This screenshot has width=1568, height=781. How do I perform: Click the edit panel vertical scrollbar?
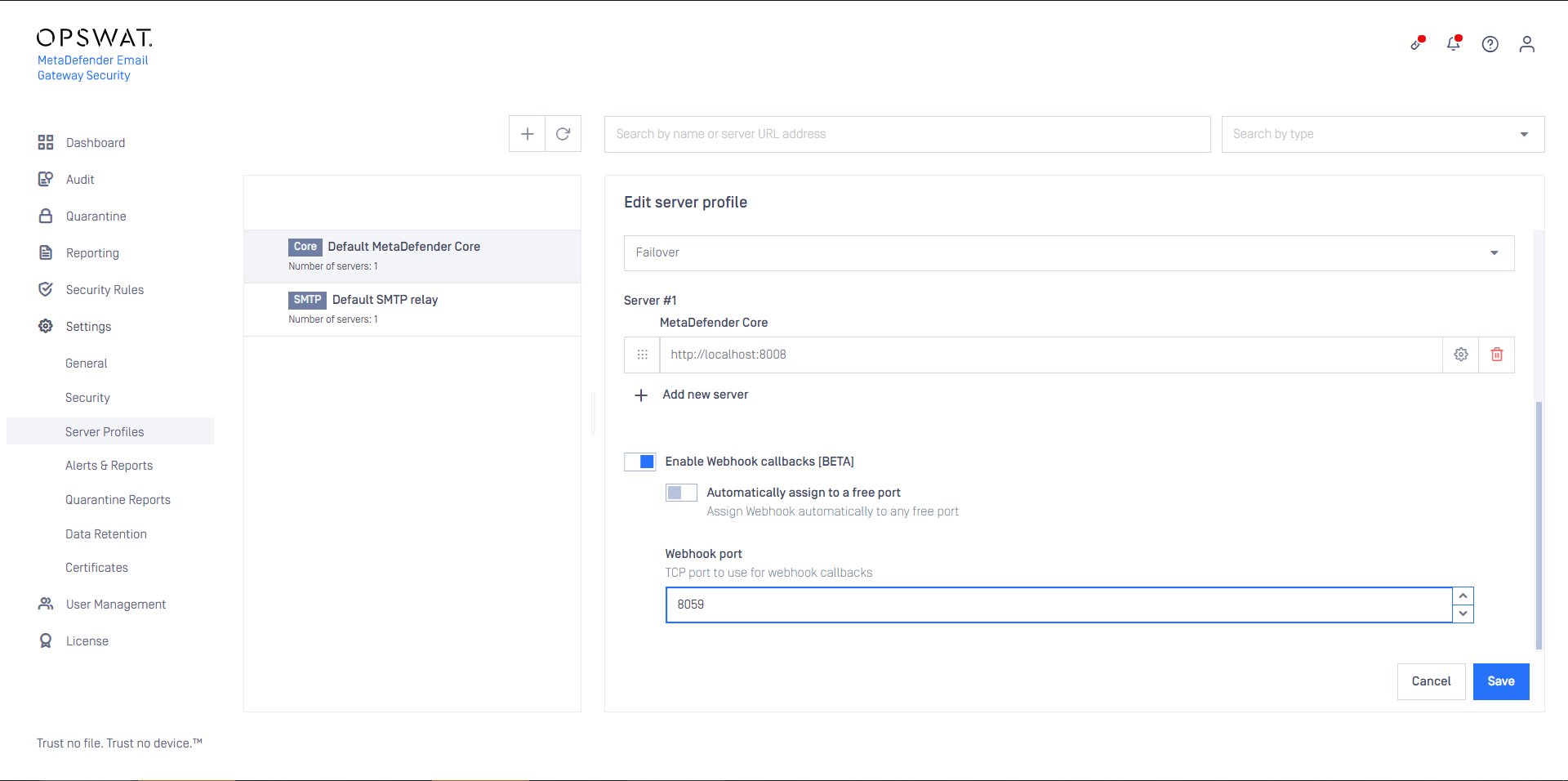point(1539,524)
